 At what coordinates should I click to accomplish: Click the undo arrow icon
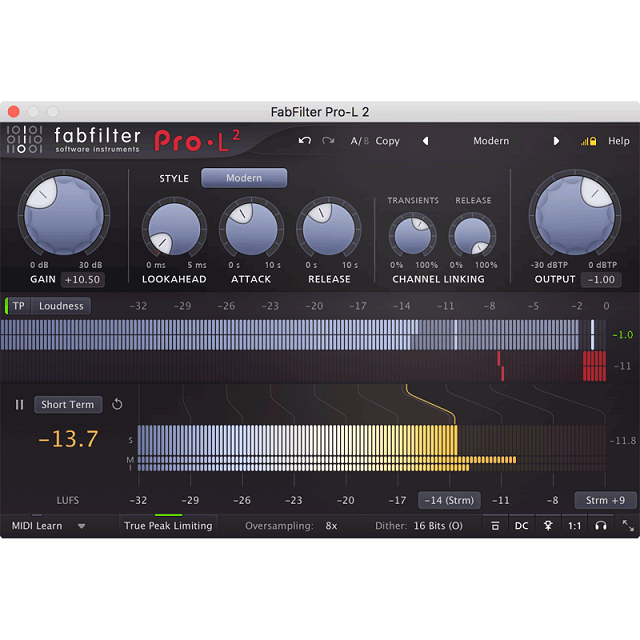[304, 141]
